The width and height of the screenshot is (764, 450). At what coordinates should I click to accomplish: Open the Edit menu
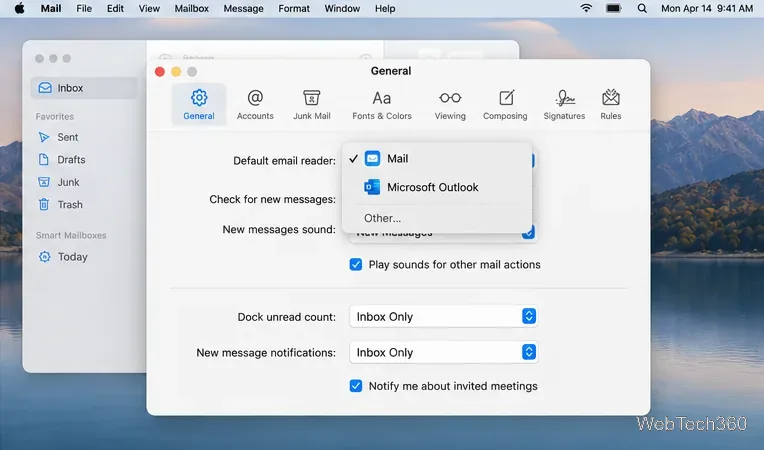point(115,8)
